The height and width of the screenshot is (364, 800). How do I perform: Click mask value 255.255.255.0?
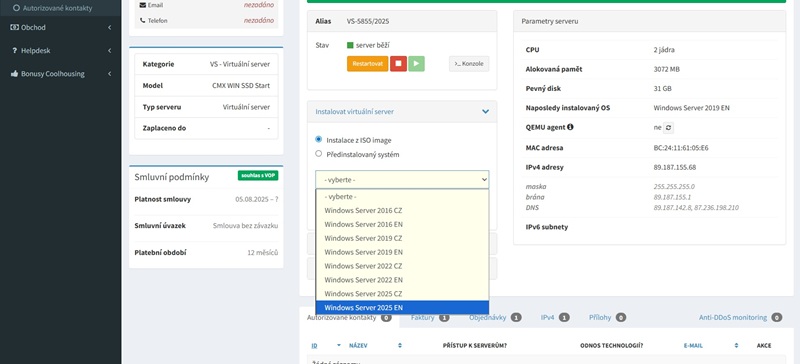click(x=674, y=186)
